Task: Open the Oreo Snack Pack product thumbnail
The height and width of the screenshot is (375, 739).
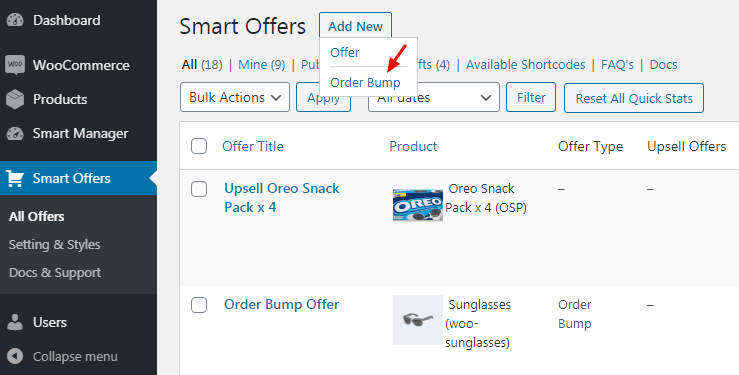Action: pyautogui.click(x=418, y=205)
